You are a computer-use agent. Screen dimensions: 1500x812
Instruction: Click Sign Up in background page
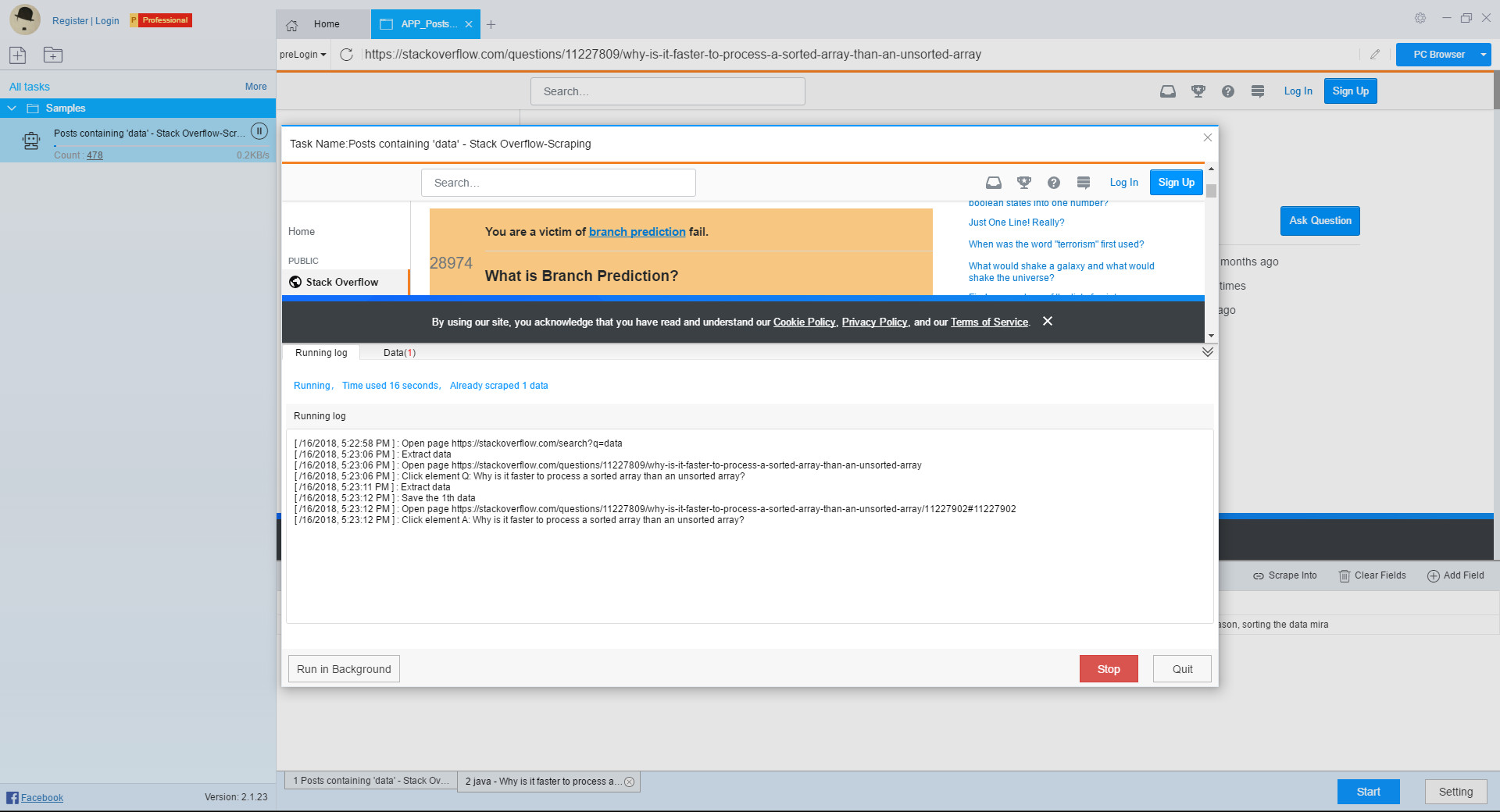(x=1351, y=91)
